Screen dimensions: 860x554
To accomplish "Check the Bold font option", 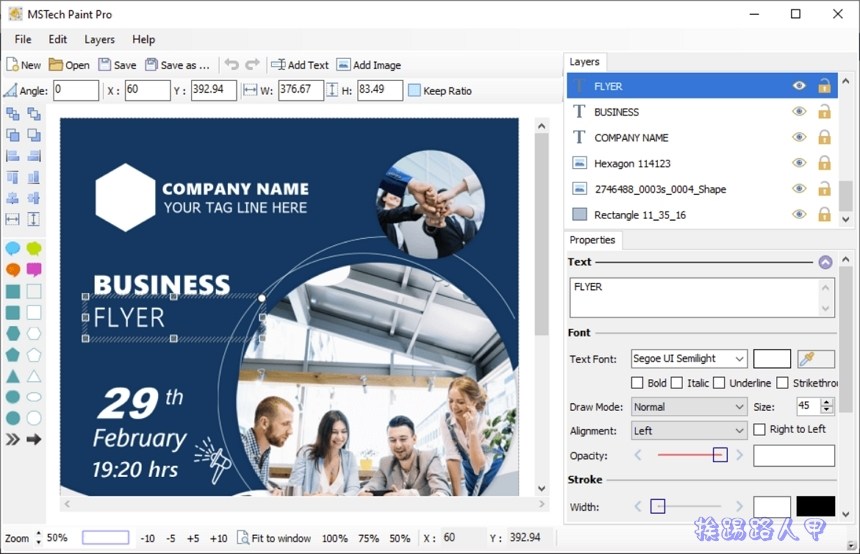I will click(638, 383).
